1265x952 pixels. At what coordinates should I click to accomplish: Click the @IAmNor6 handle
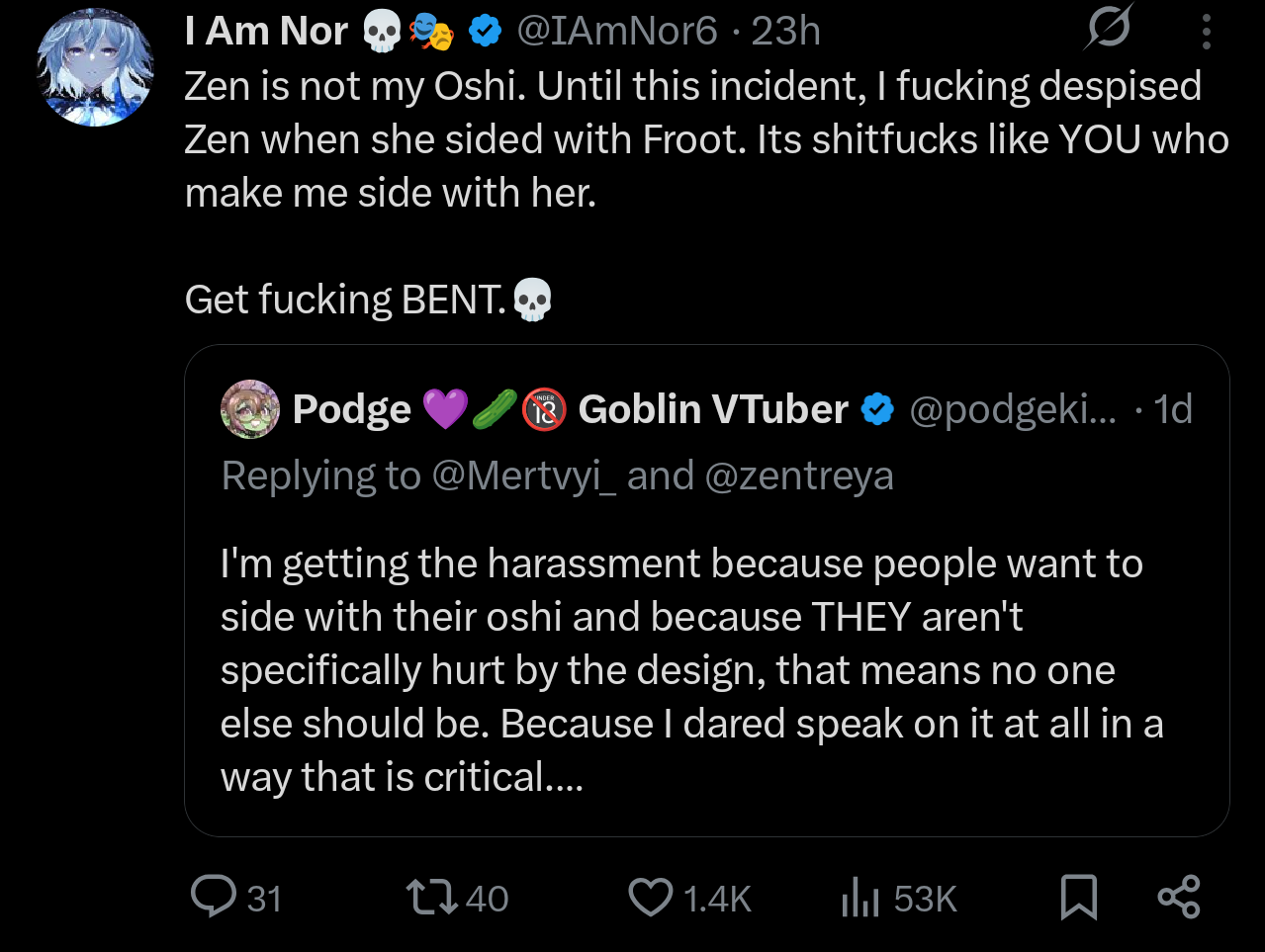coord(617,32)
